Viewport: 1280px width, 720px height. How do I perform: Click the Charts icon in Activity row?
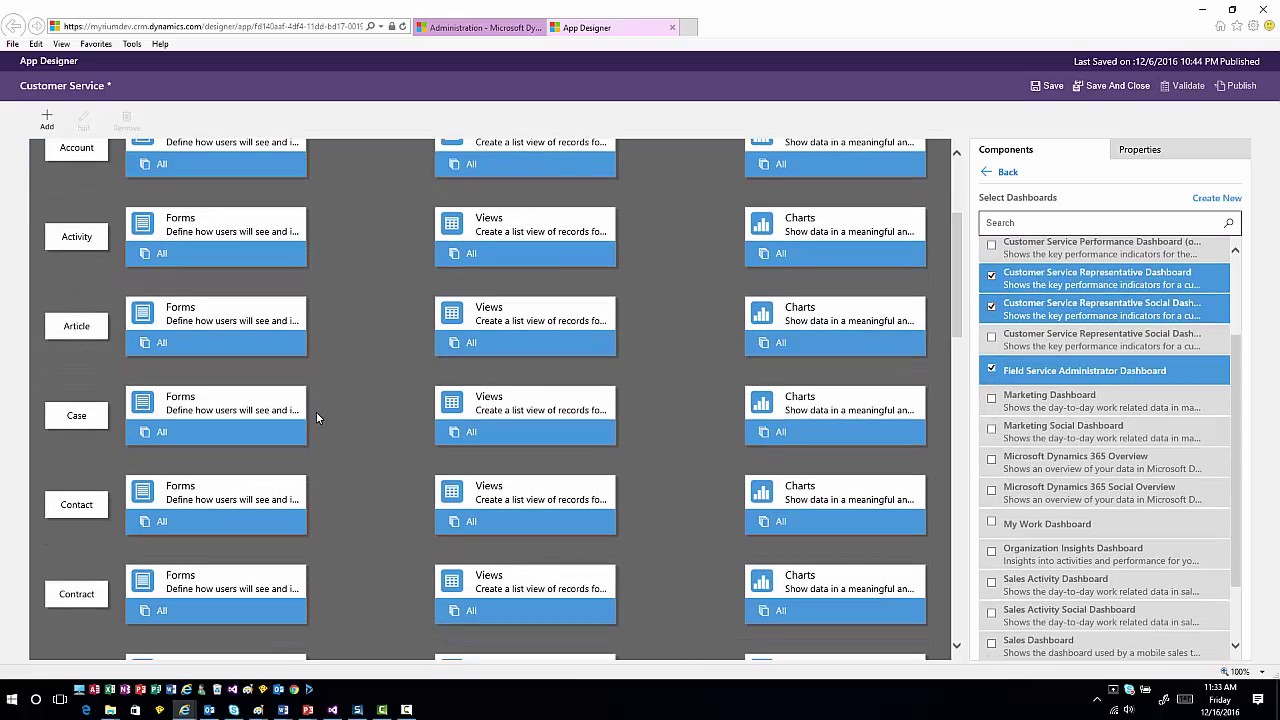click(762, 224)
